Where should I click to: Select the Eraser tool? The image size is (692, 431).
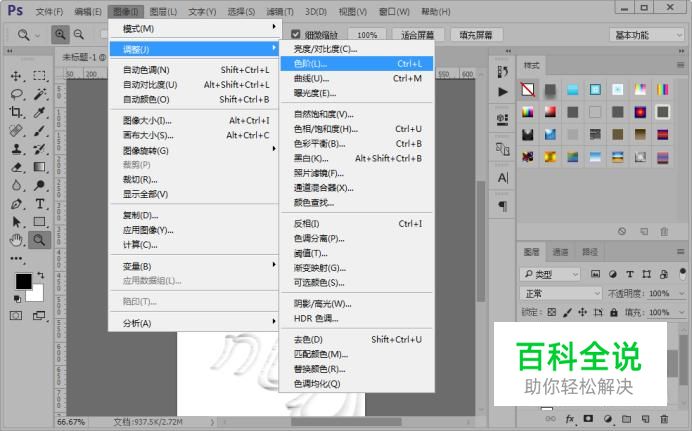click(16, 167)
